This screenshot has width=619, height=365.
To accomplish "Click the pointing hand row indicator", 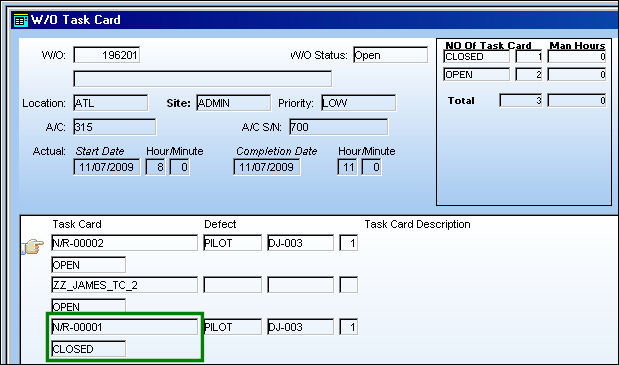I will pos(32,246).
